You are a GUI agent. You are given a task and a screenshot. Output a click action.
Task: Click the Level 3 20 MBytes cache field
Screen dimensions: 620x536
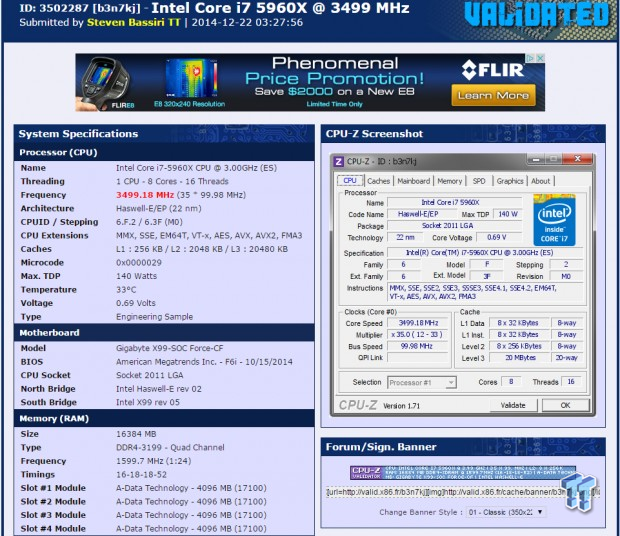click(520, 358)
